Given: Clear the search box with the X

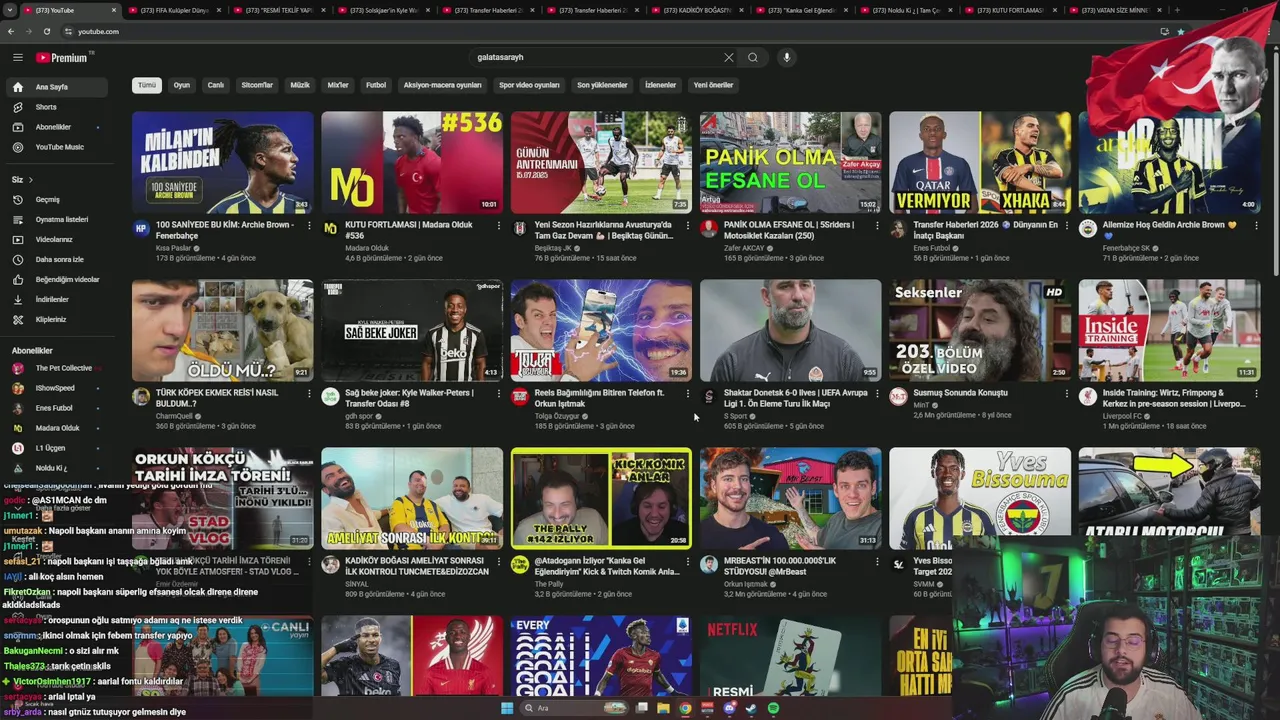Looking at the screenshot, I should pyautogui.click(x=729, y=58).
